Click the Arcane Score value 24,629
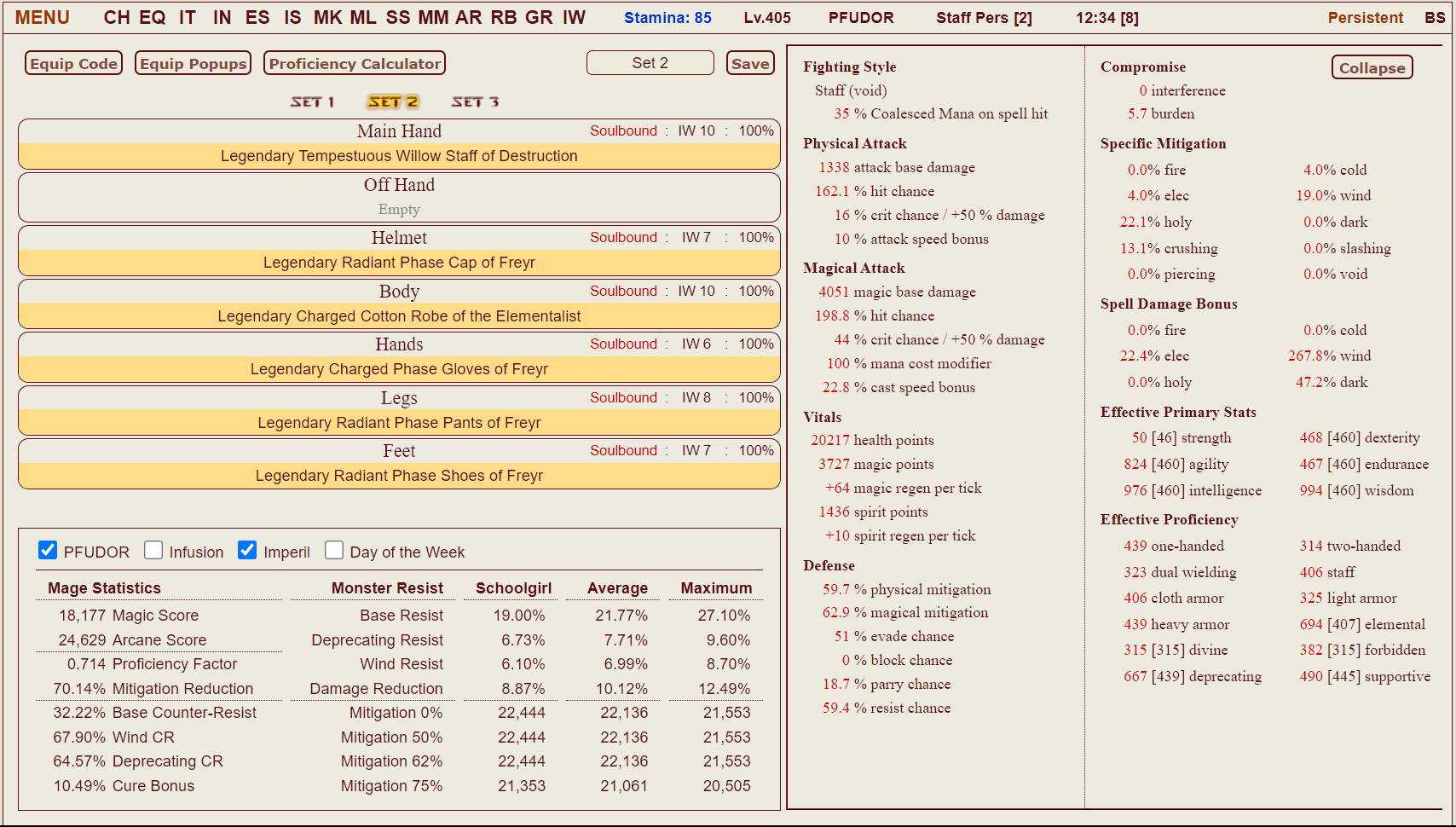The image size is (1456, 827). 82,640
